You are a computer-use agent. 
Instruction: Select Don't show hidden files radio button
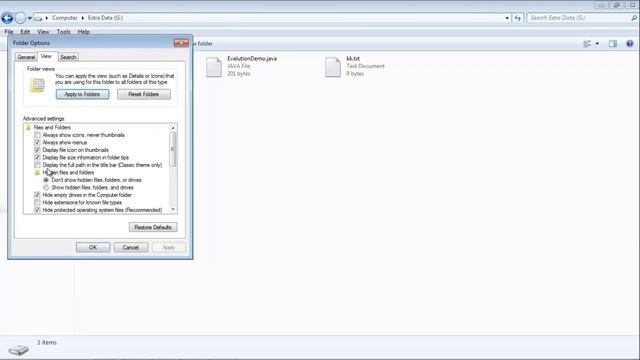pos(46,180)
